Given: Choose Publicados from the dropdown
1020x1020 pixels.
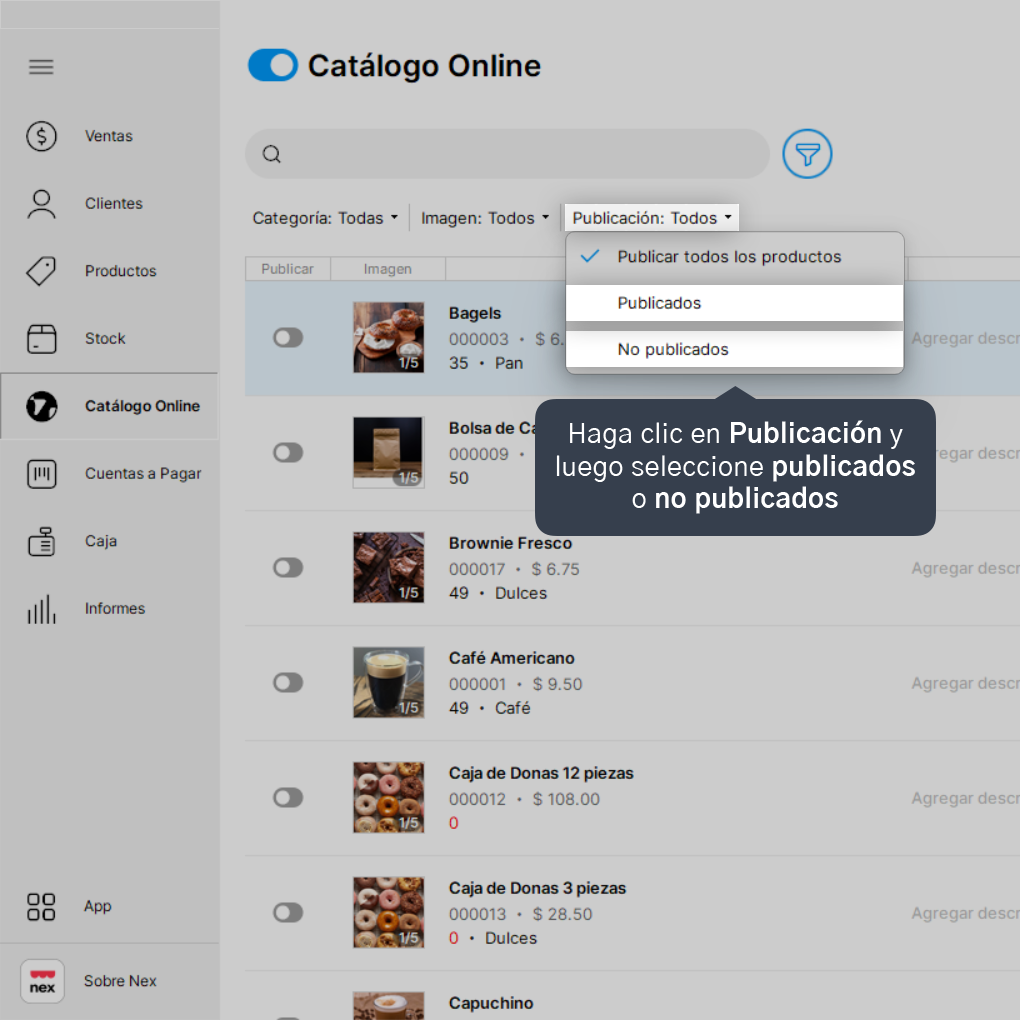Looking at the screenshot, I should click(734, 303).
